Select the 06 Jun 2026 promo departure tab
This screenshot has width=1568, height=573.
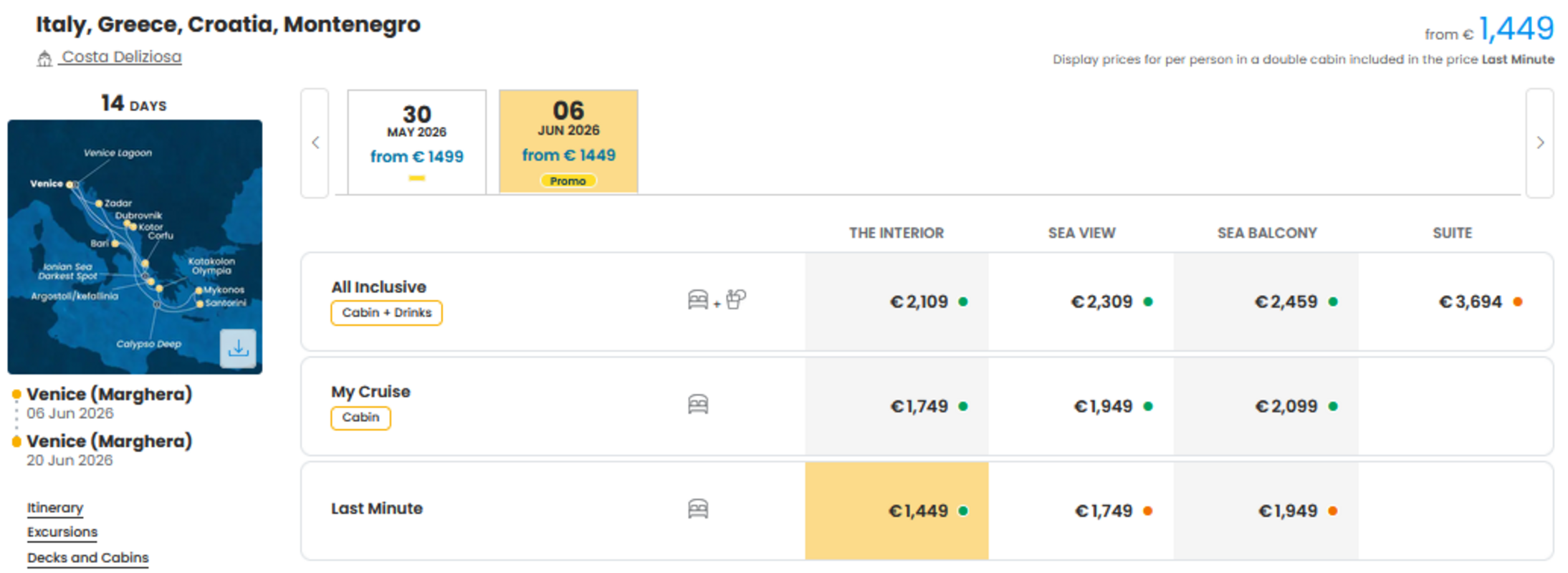point(568,141)
